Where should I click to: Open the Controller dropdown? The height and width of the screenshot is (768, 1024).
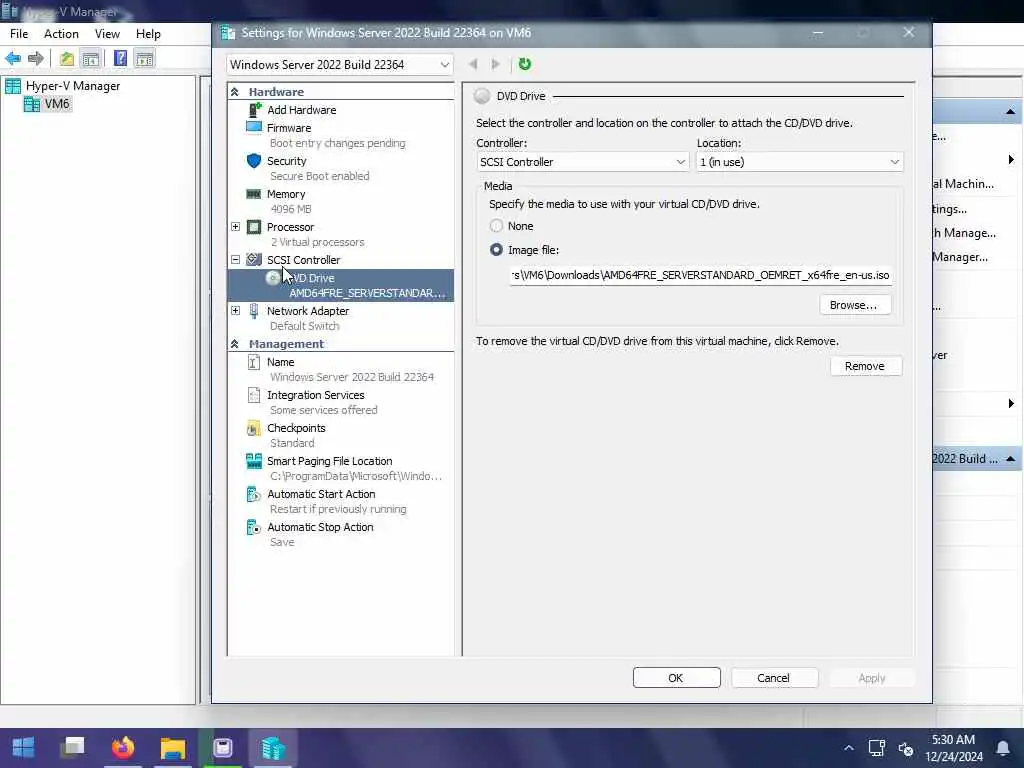pos(582,162)
